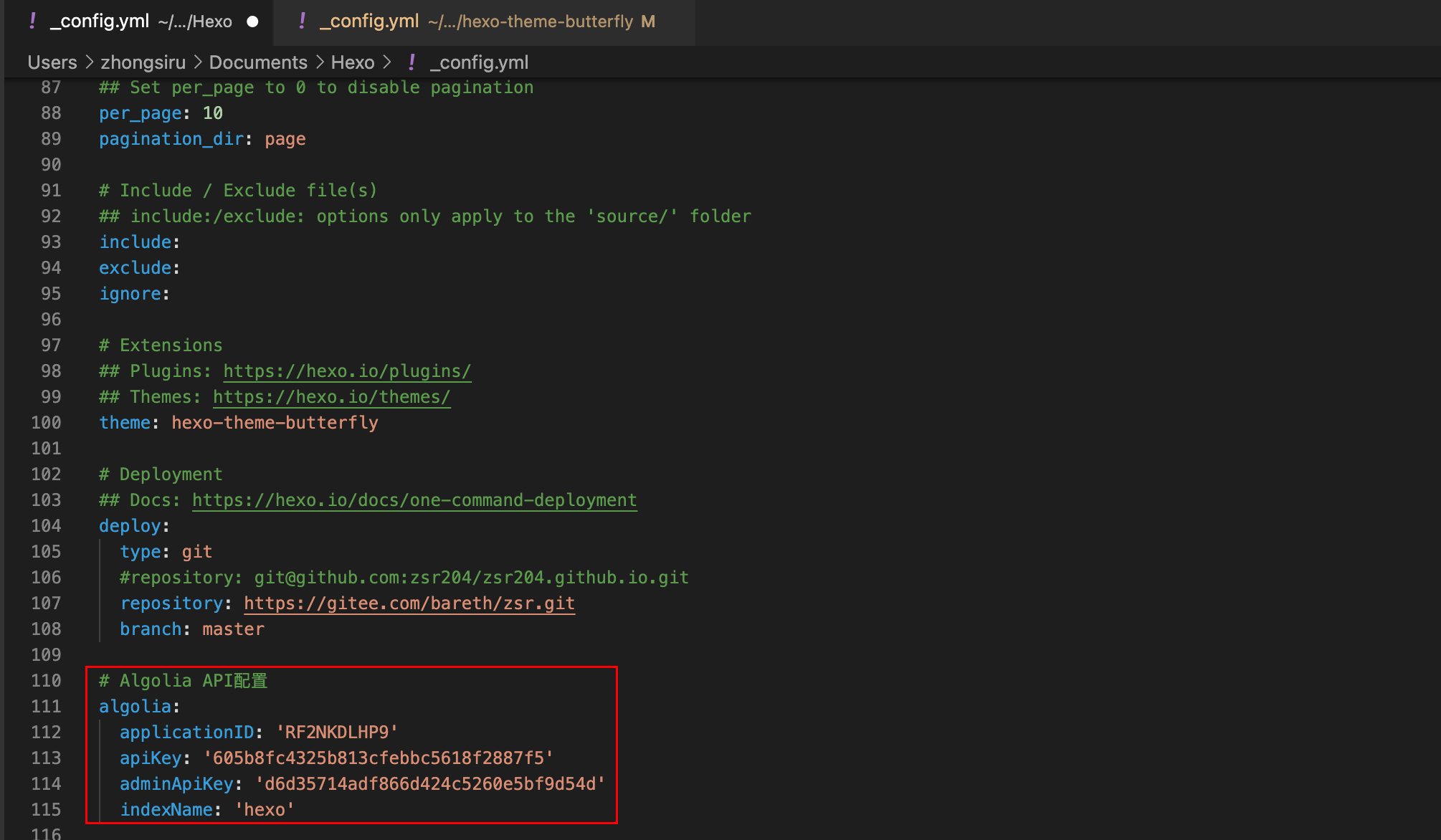Click the per_page key on line 88
This screenshot has width=1441, height=840.
coord(141,113)
